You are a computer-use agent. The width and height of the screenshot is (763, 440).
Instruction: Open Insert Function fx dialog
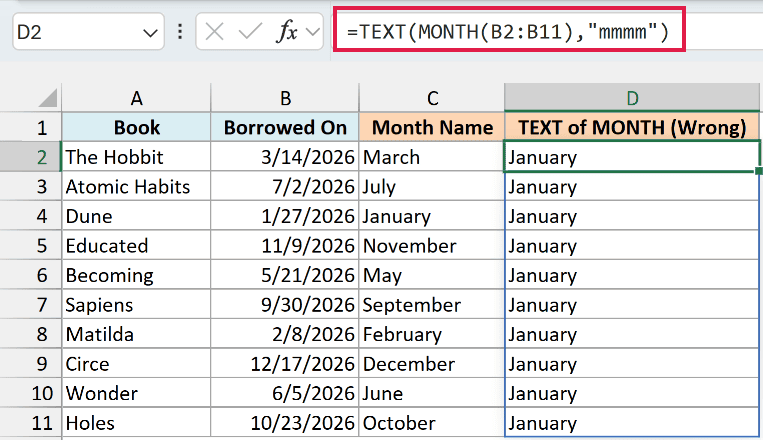click(287, 32)
